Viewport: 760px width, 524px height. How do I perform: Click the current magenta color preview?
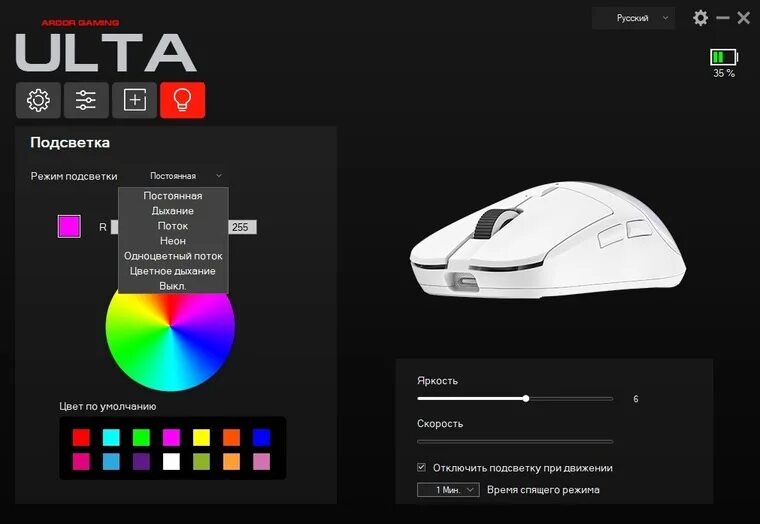coord(69,226)
